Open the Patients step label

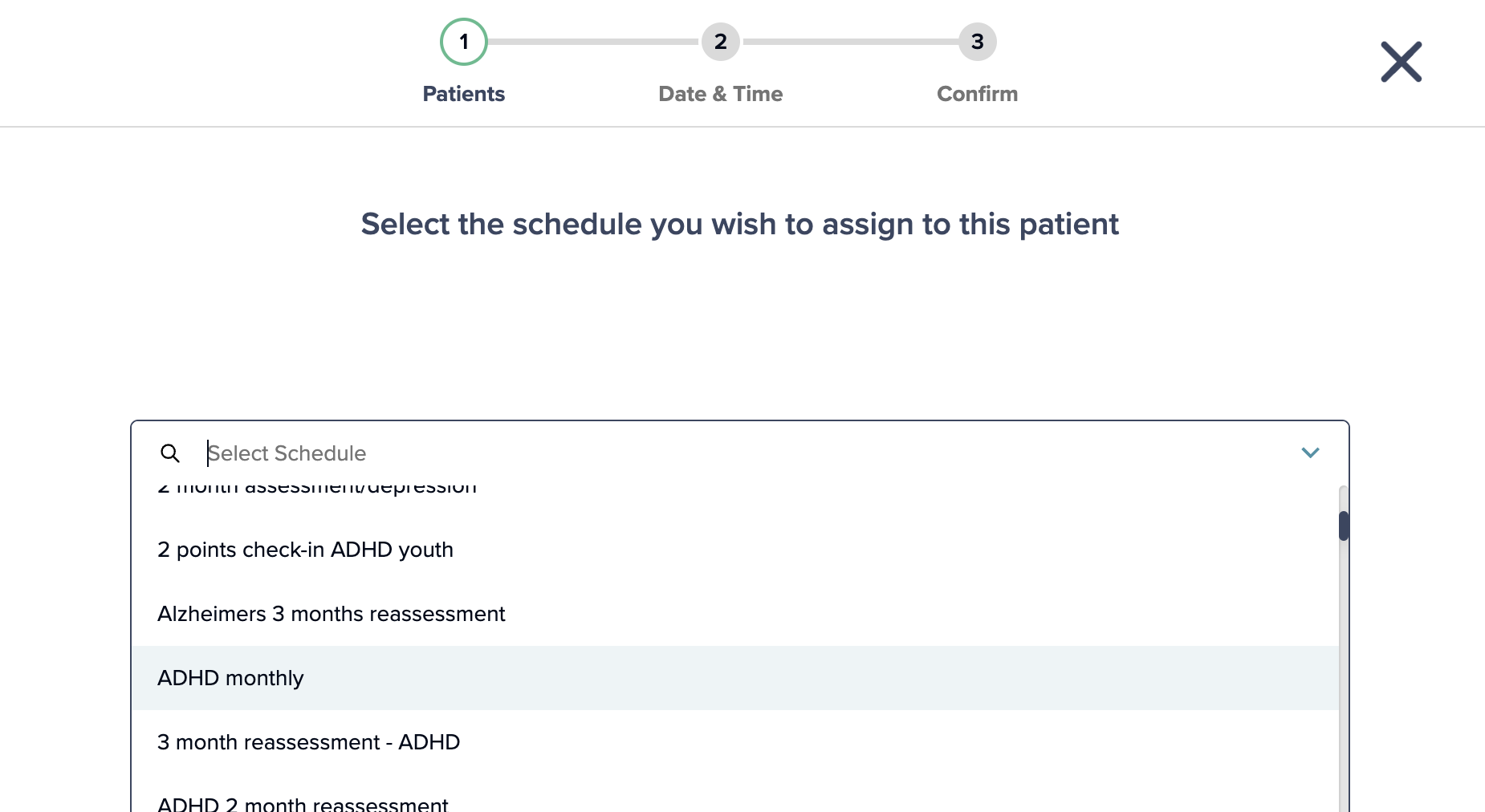pyautogui.click(x=464, y=94)
